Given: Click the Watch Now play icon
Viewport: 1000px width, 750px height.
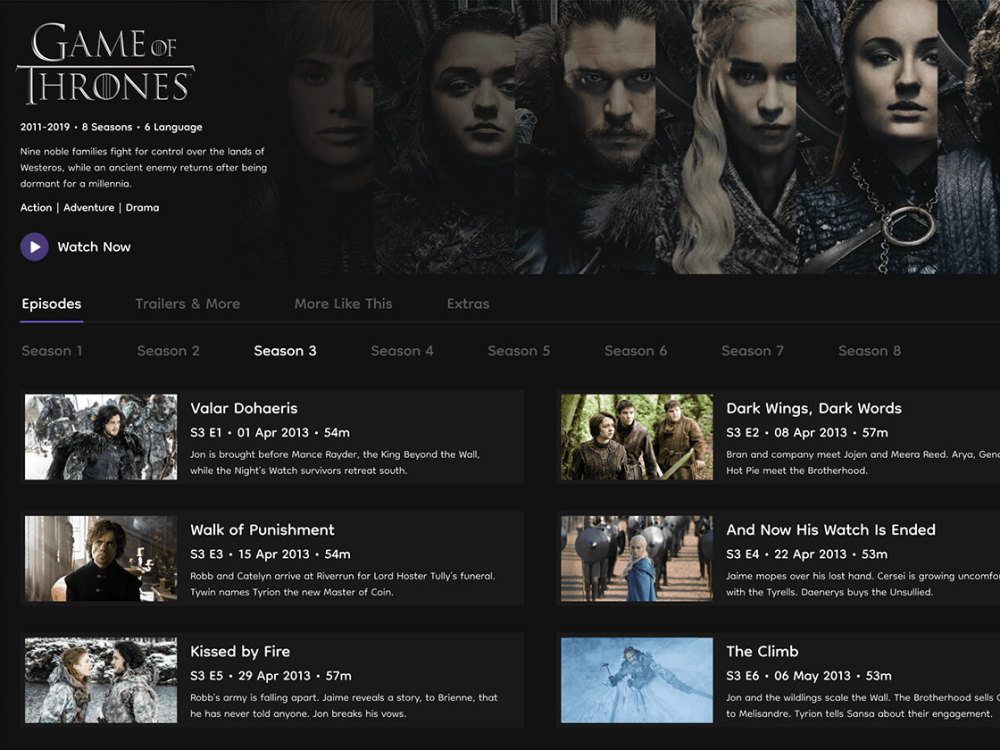Looking at the screenshot, I should coord(32,246).
